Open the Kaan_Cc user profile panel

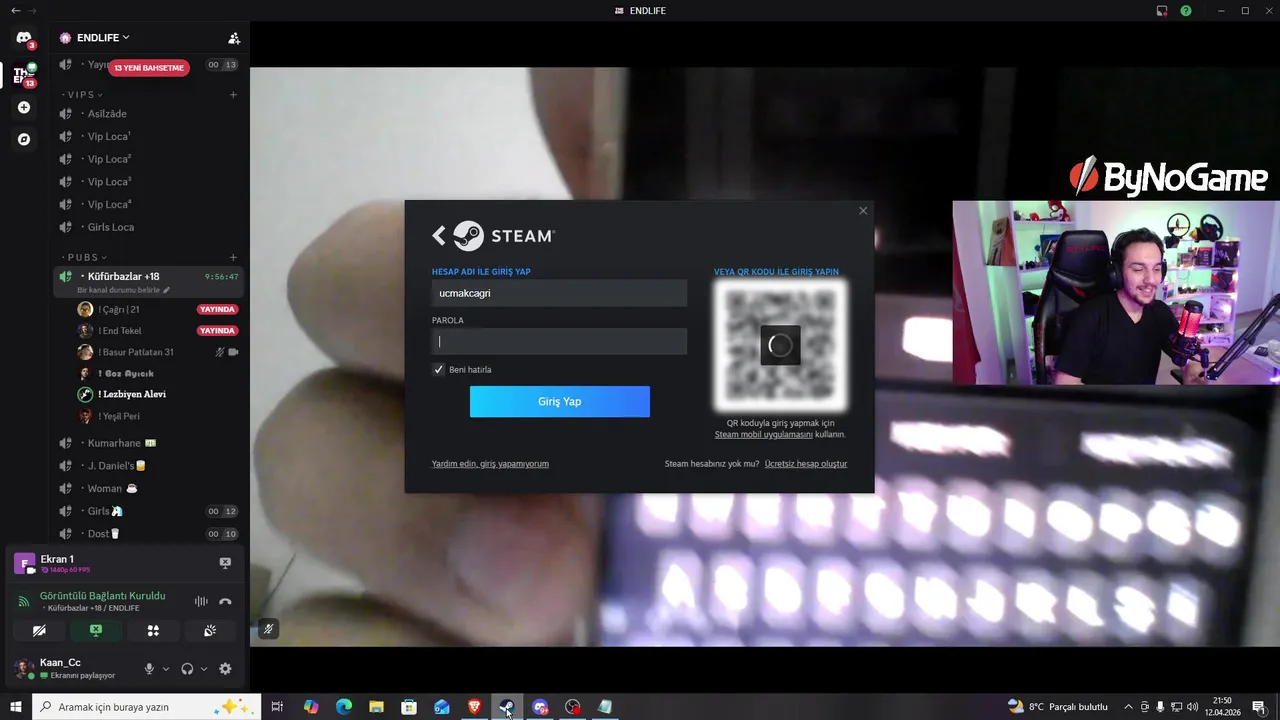click(x=72, y=668)
